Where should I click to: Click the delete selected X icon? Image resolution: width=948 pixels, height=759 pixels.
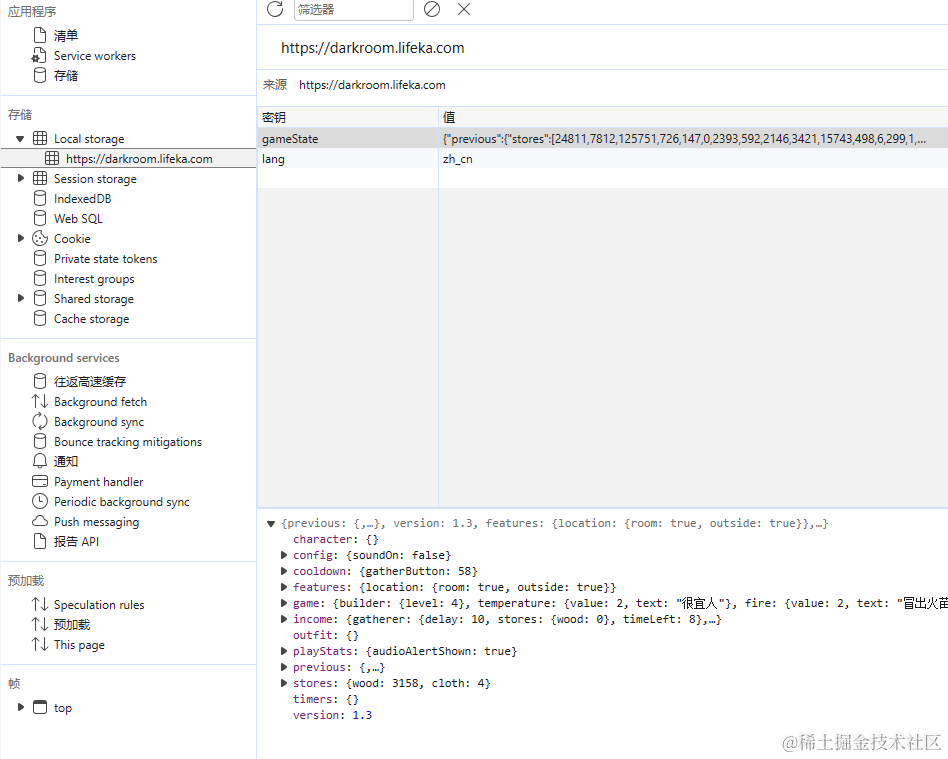tap(464, 9)
